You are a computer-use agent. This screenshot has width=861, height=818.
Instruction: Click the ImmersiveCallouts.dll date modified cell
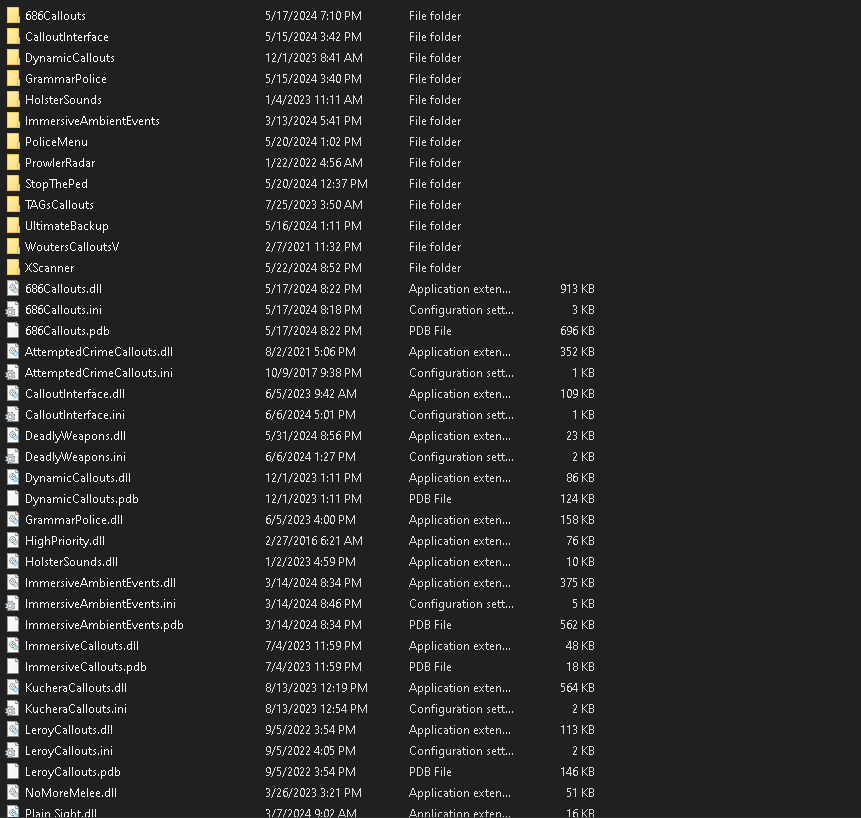[x=314, y=646]
